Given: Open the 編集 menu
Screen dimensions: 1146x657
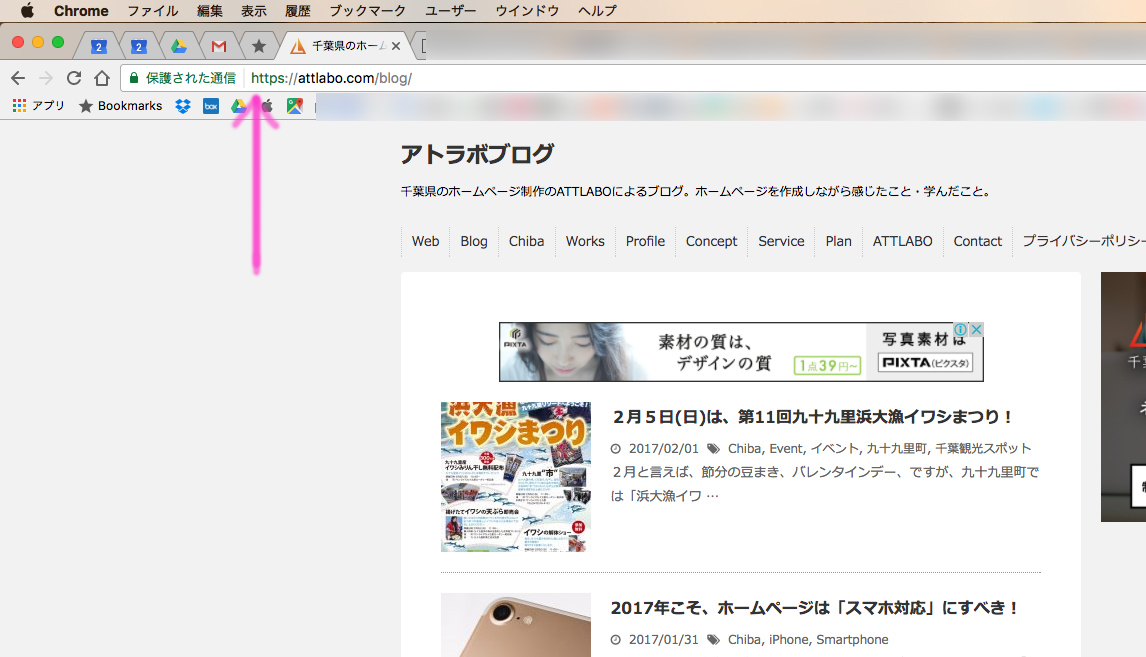Looking at the screenshot, I should 210,11.
